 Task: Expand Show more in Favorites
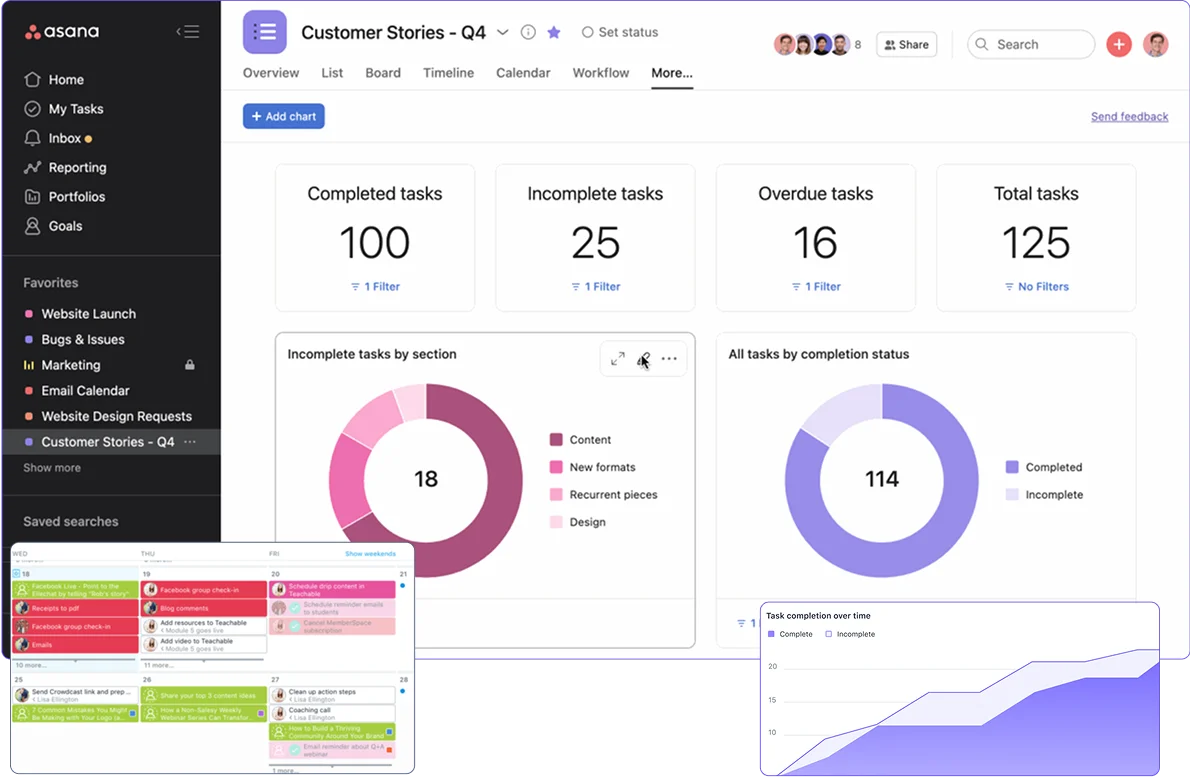(x=52, y=467)
